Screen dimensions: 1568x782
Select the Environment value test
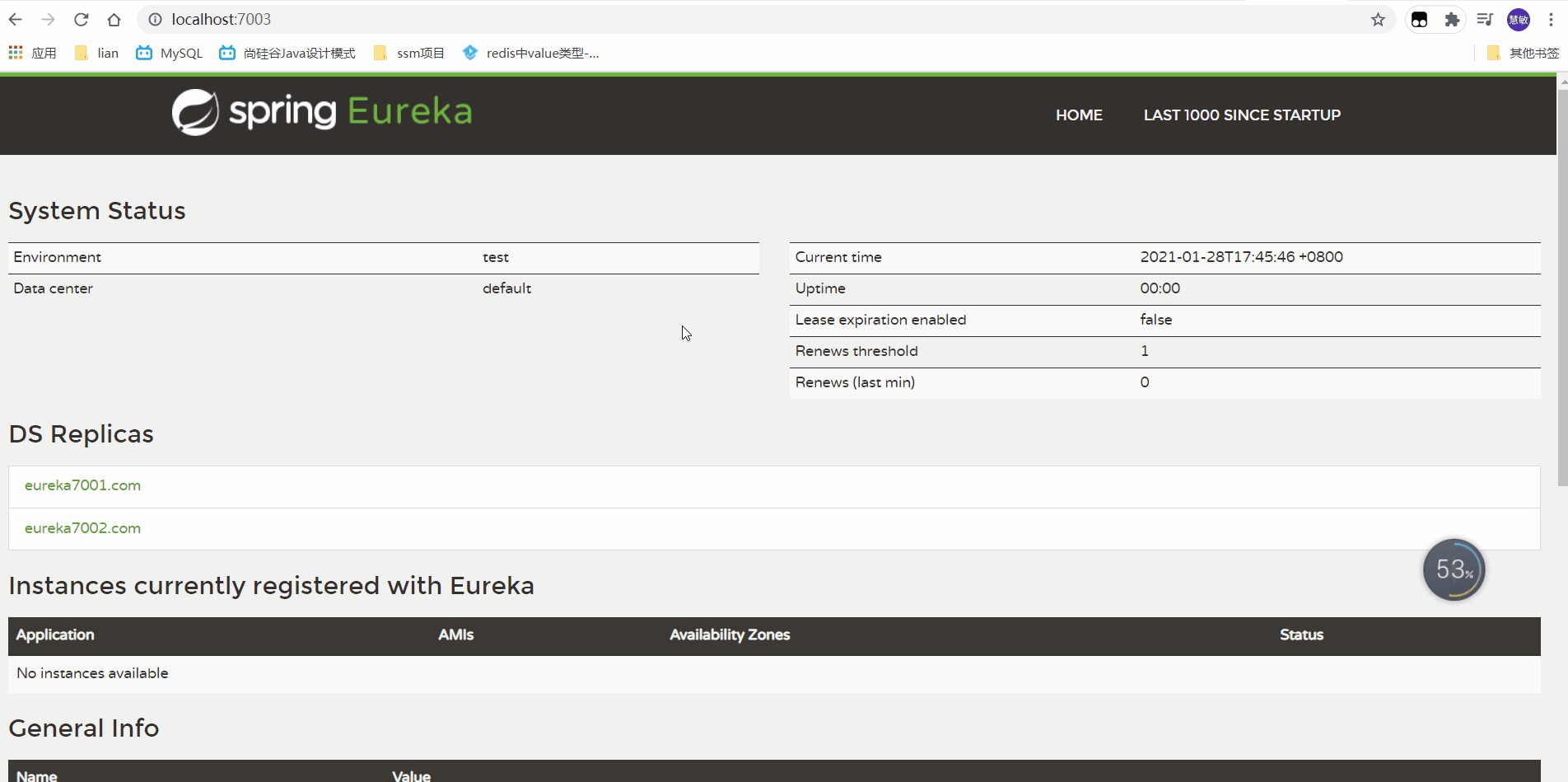tap(496, 257)
